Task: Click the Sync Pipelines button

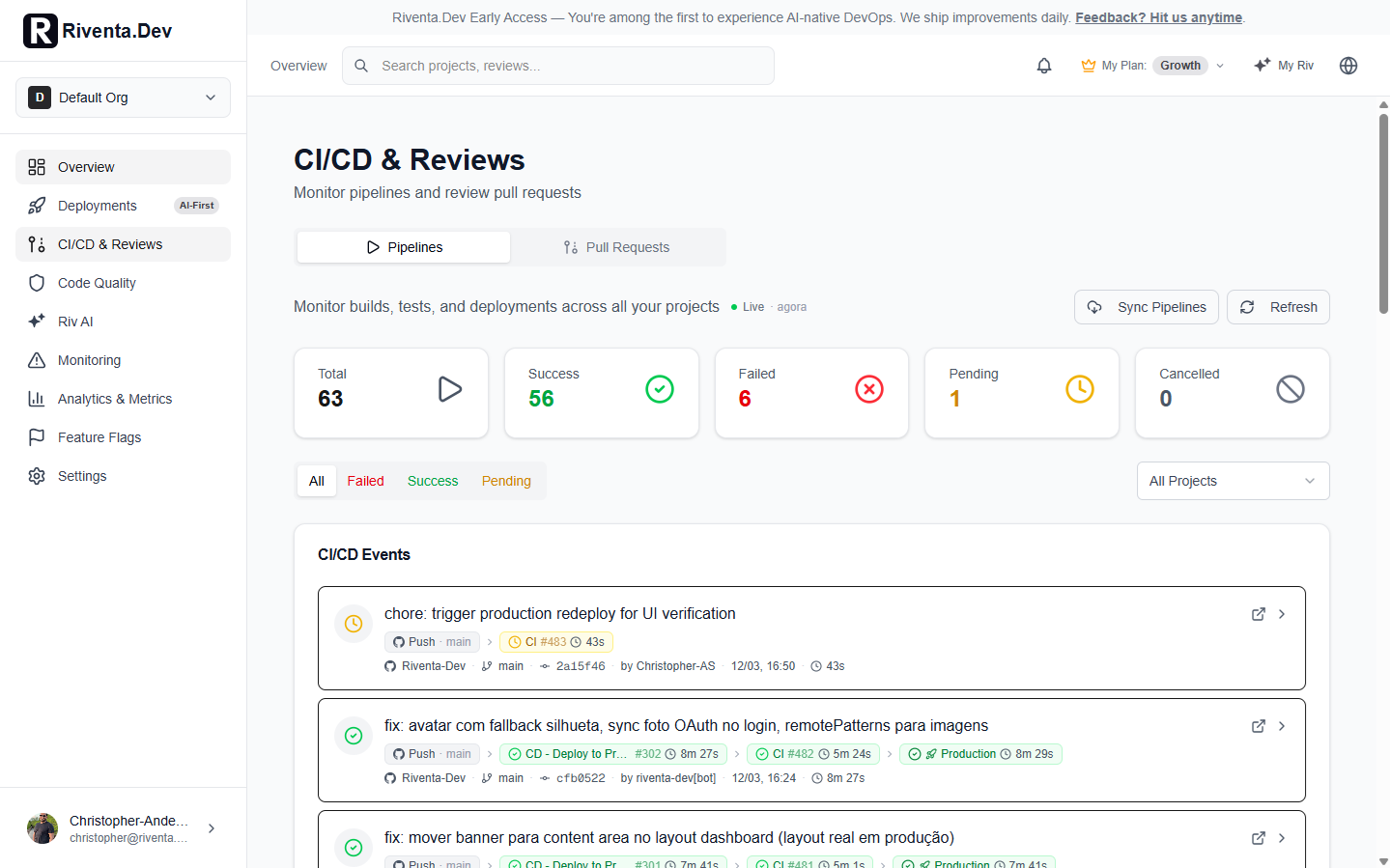Action: [x=1146, y=306]
